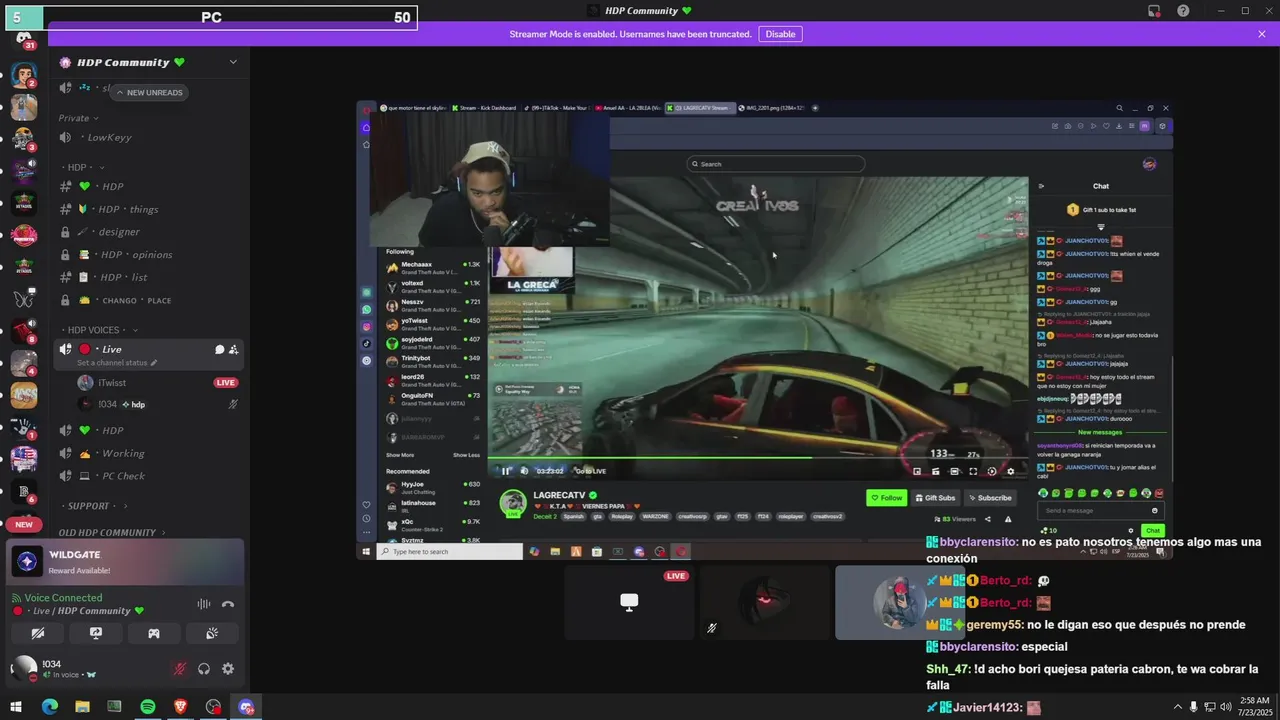
Task: Open Discord inbox icon in title bar
Action: [1154, 11]
